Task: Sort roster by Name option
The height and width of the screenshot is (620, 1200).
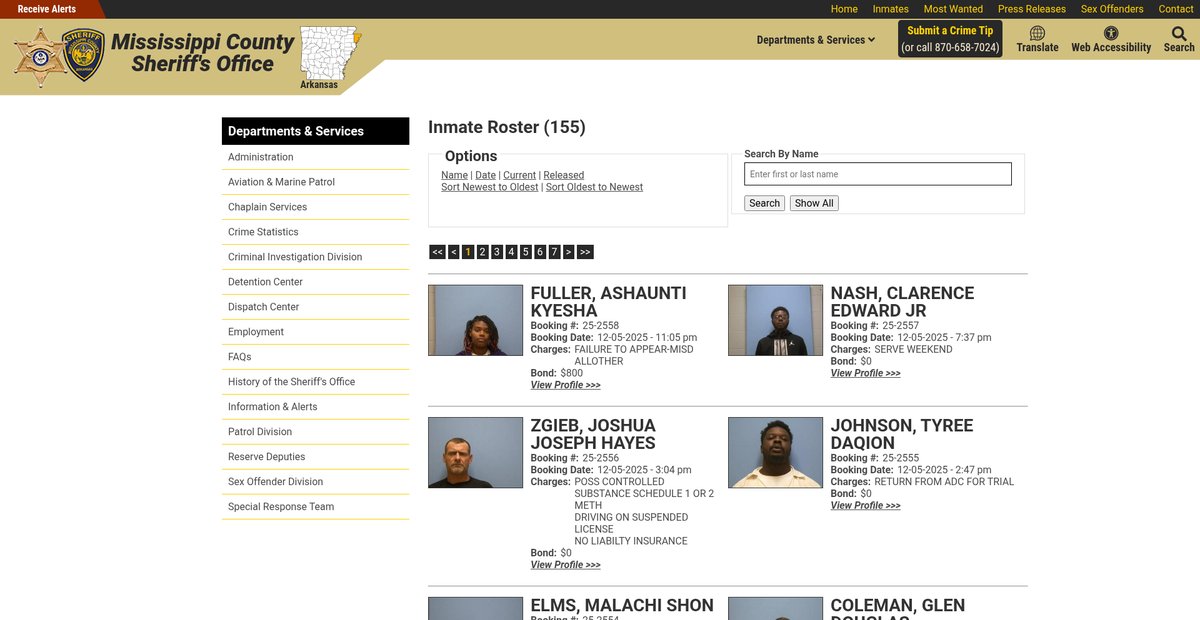Action: [x=454, y=175]
